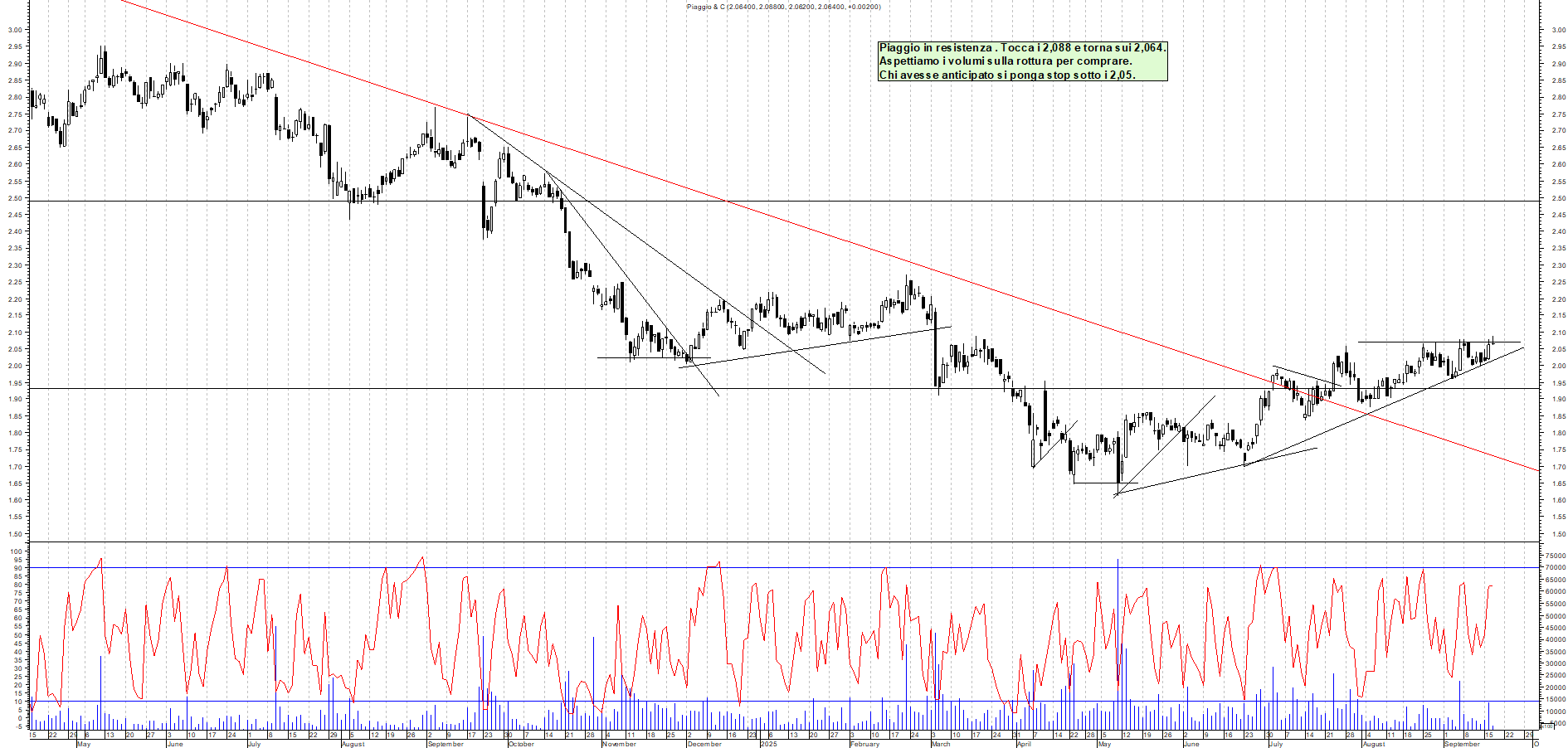Select the April month label on the time axis
Screen dimensions: 1568x748
1024,744
